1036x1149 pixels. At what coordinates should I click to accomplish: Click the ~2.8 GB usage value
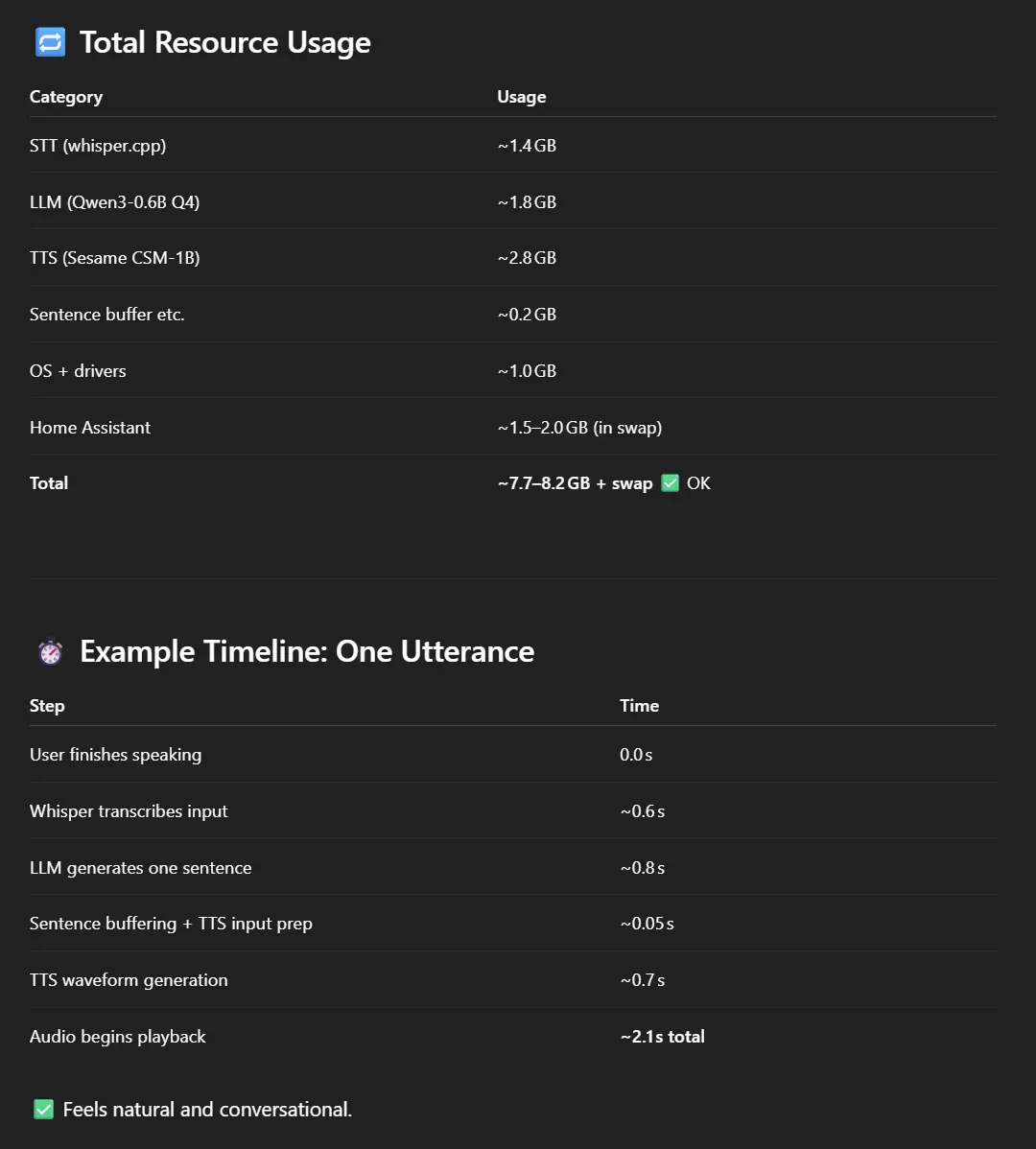527,258
